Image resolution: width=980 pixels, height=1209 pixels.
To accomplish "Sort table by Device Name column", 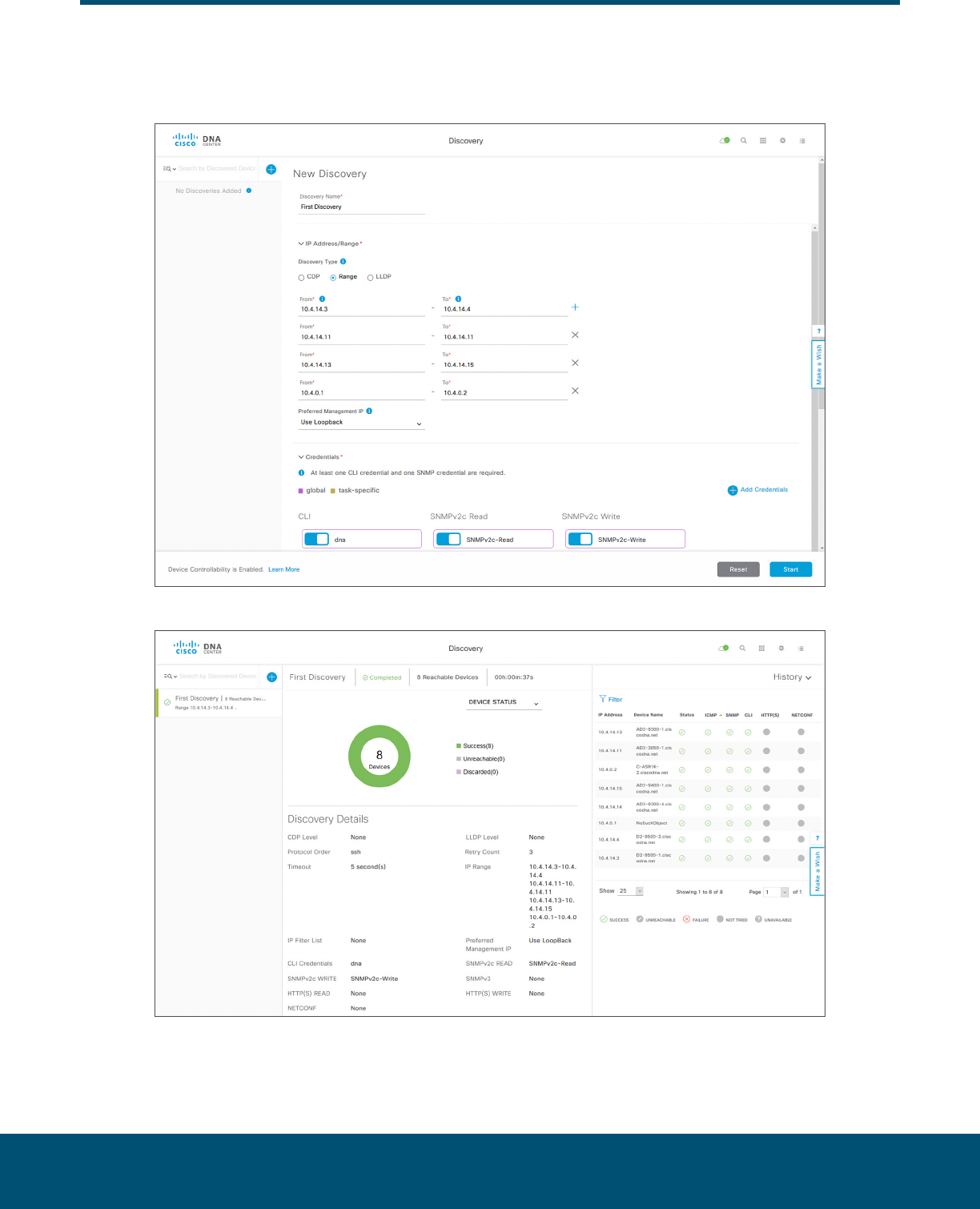I will point(649,715).
